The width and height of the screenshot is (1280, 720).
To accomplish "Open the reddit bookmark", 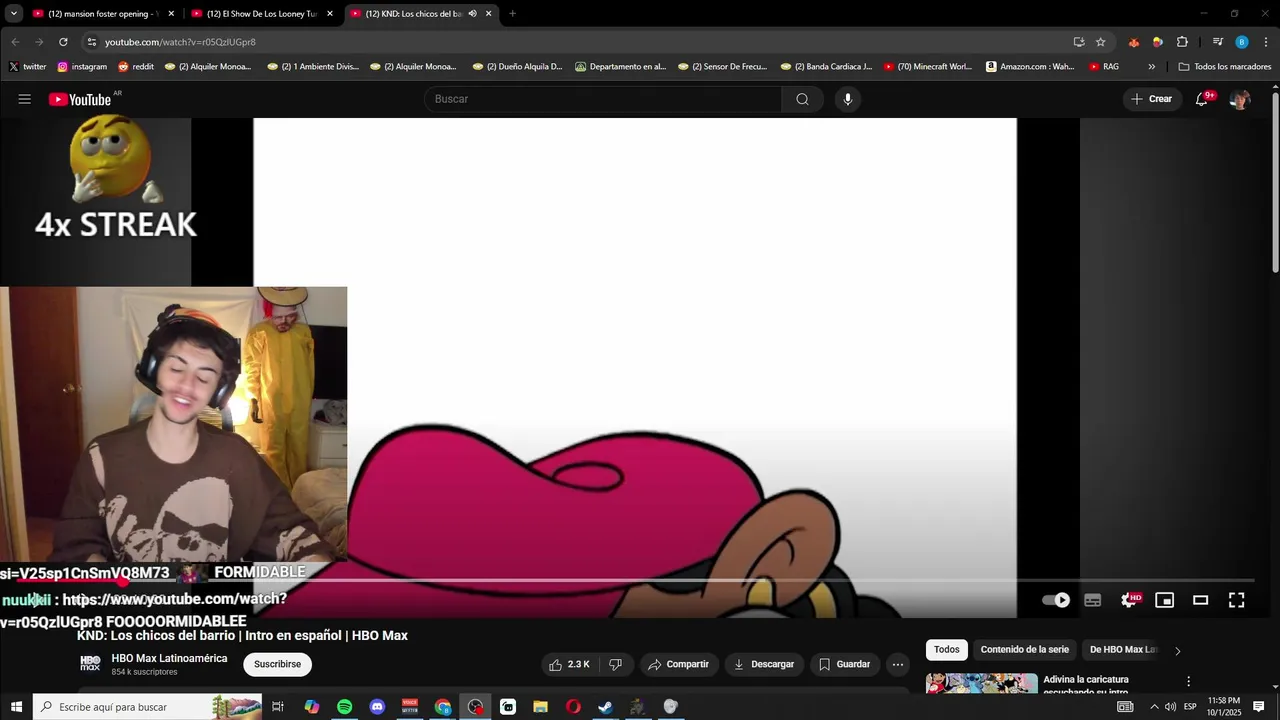I will pyautogui.click(x=136, y=67).
